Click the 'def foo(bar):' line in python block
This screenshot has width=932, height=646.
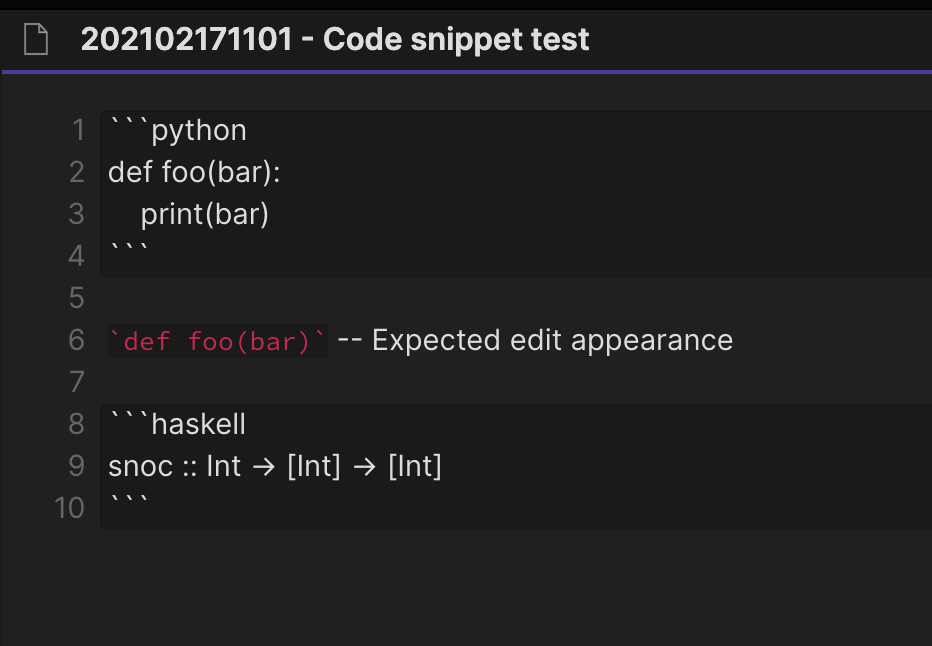coord(195,173)
